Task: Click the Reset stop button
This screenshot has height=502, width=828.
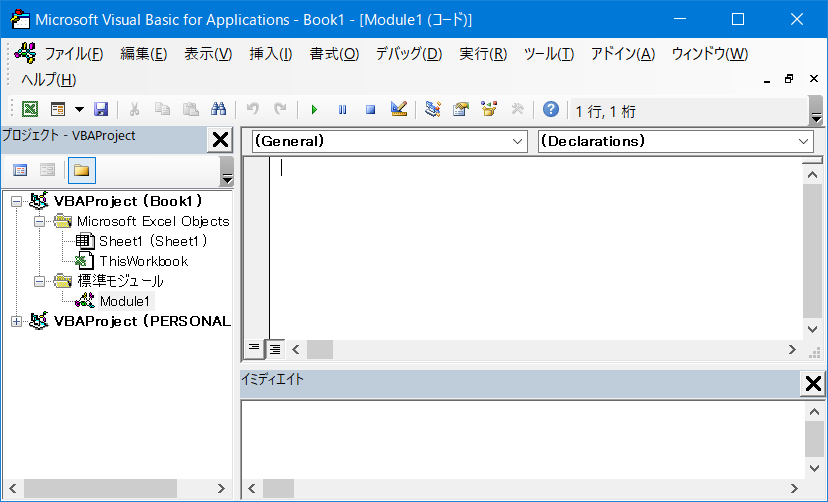Action: [x=370, y=109]
